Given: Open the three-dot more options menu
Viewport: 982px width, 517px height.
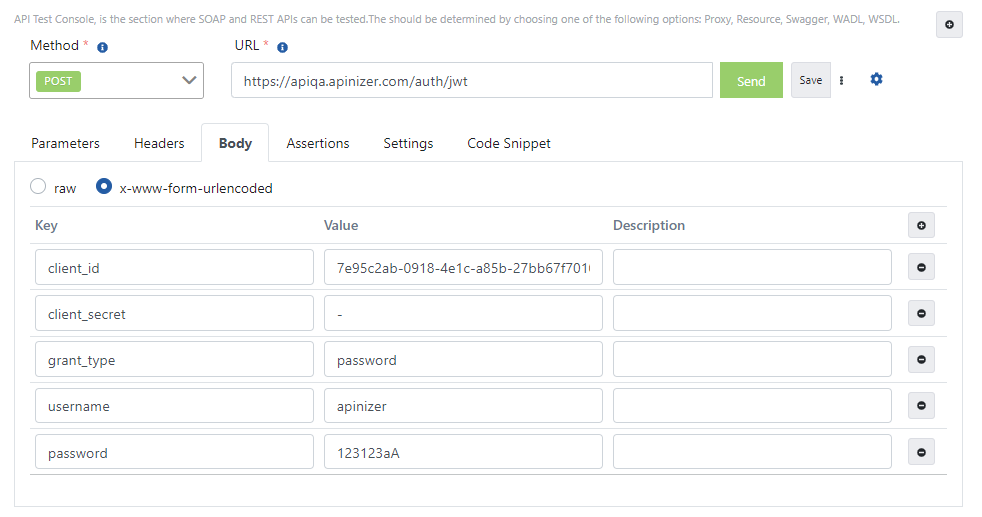Looking at the screenshot, I should [841, 81].
